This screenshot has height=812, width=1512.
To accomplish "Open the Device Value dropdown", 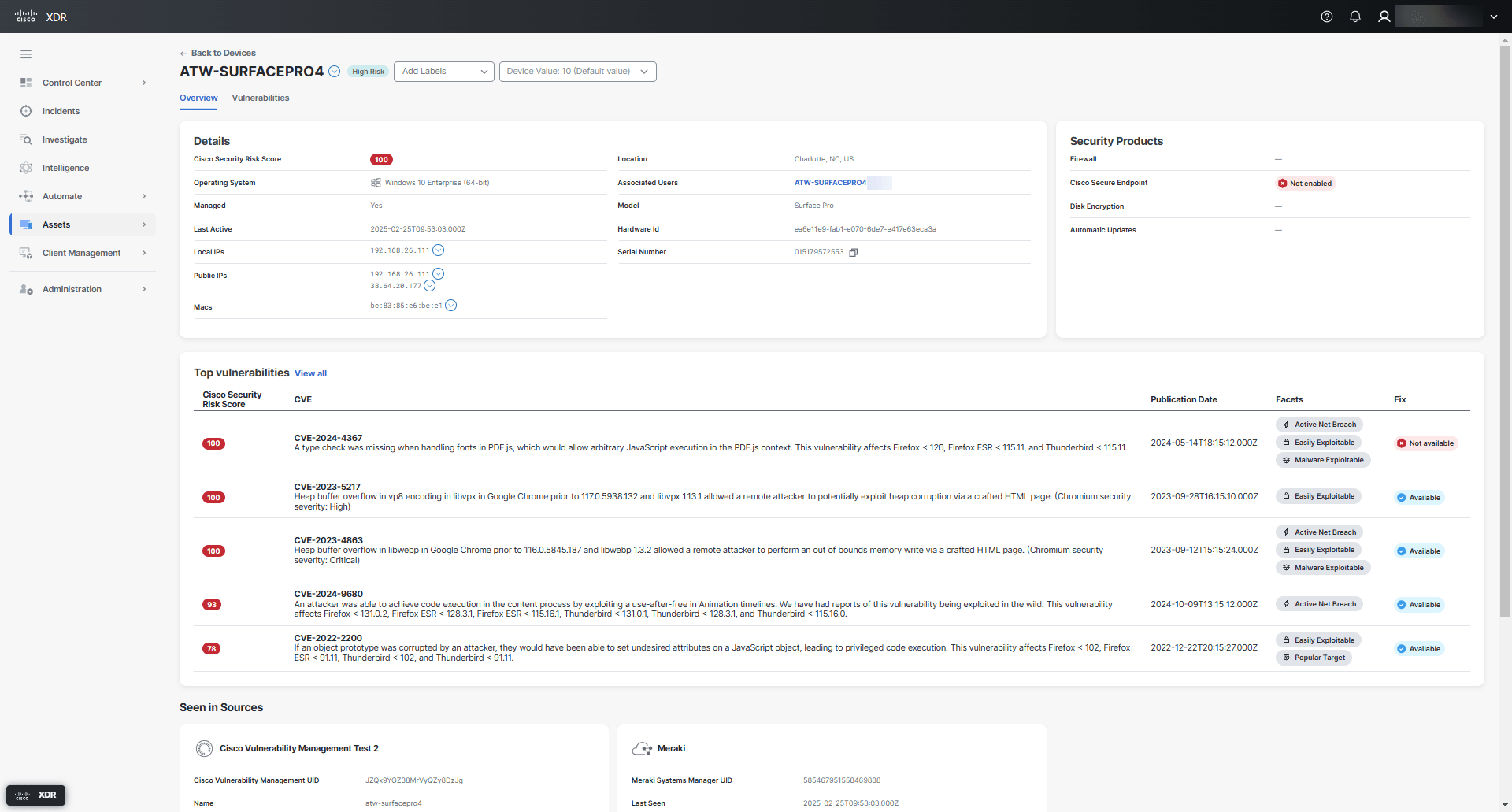I will pos(578,72).
